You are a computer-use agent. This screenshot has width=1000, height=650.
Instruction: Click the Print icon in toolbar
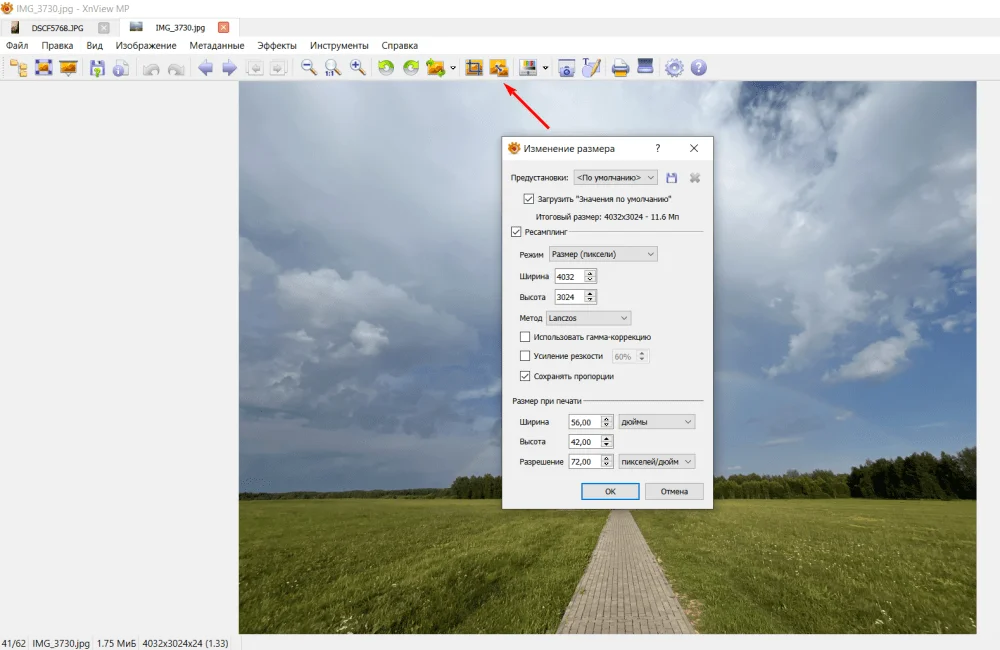pos(620,68)
